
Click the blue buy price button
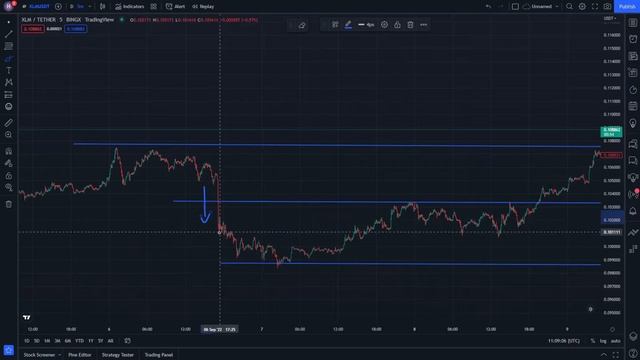(76, 29)
